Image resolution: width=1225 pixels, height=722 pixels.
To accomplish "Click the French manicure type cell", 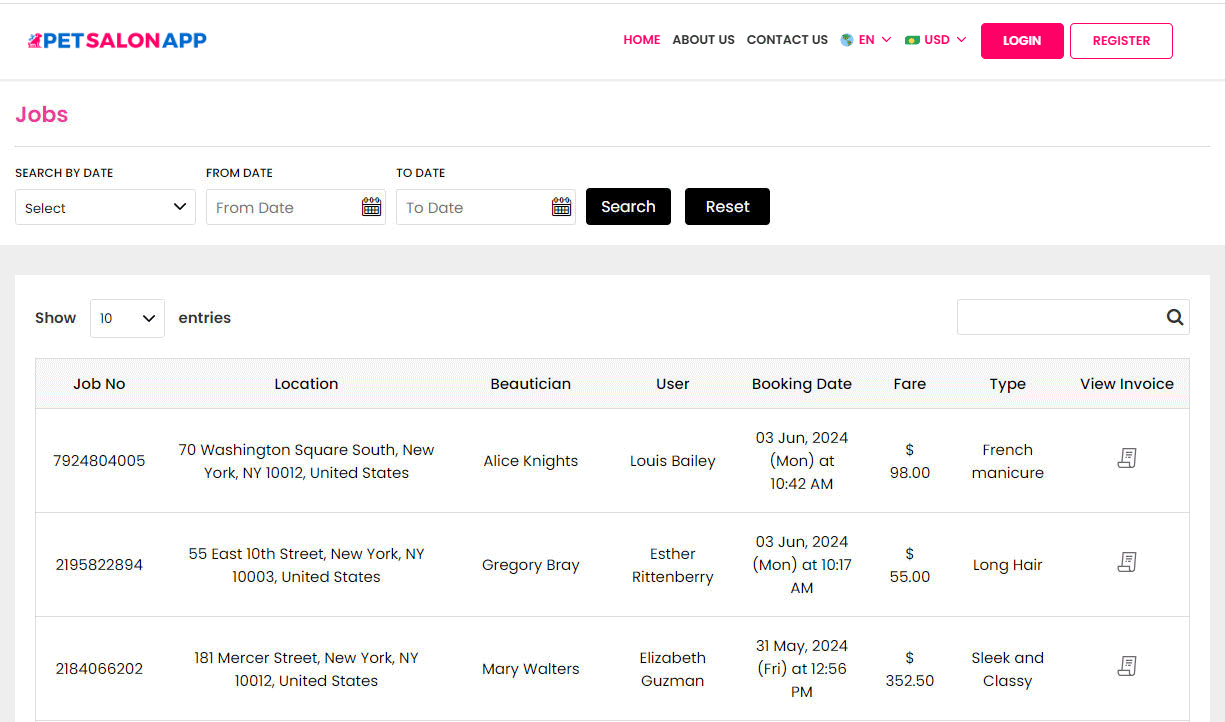I will 1007,461.
